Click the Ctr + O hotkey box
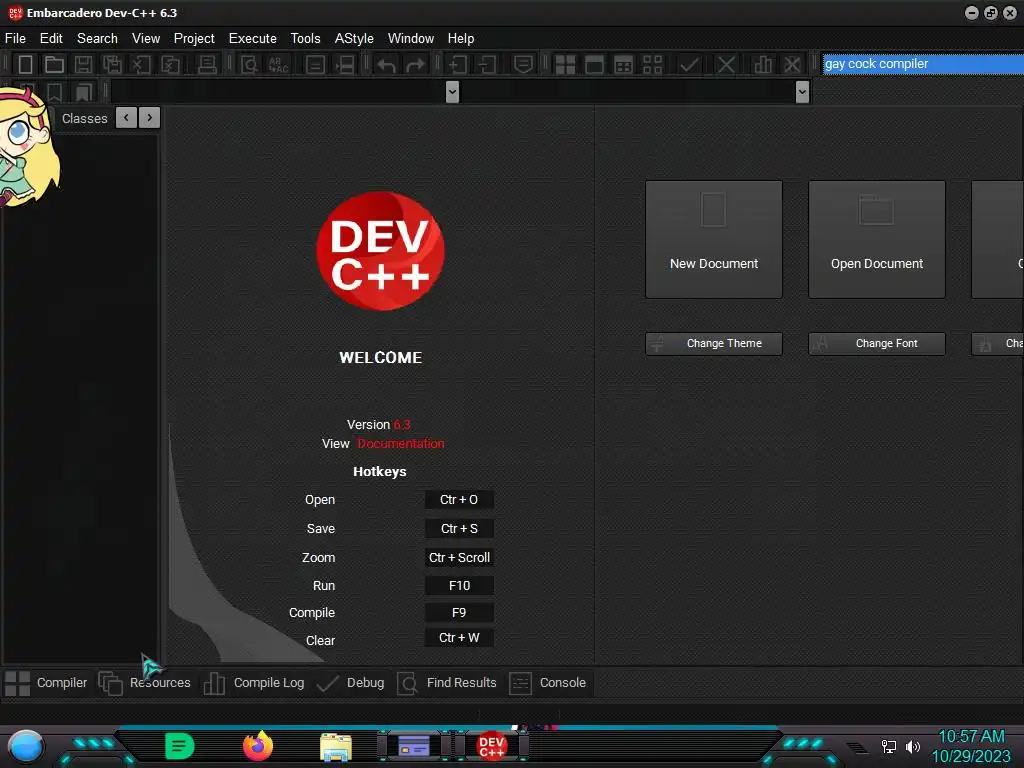 tap(459, 500)
